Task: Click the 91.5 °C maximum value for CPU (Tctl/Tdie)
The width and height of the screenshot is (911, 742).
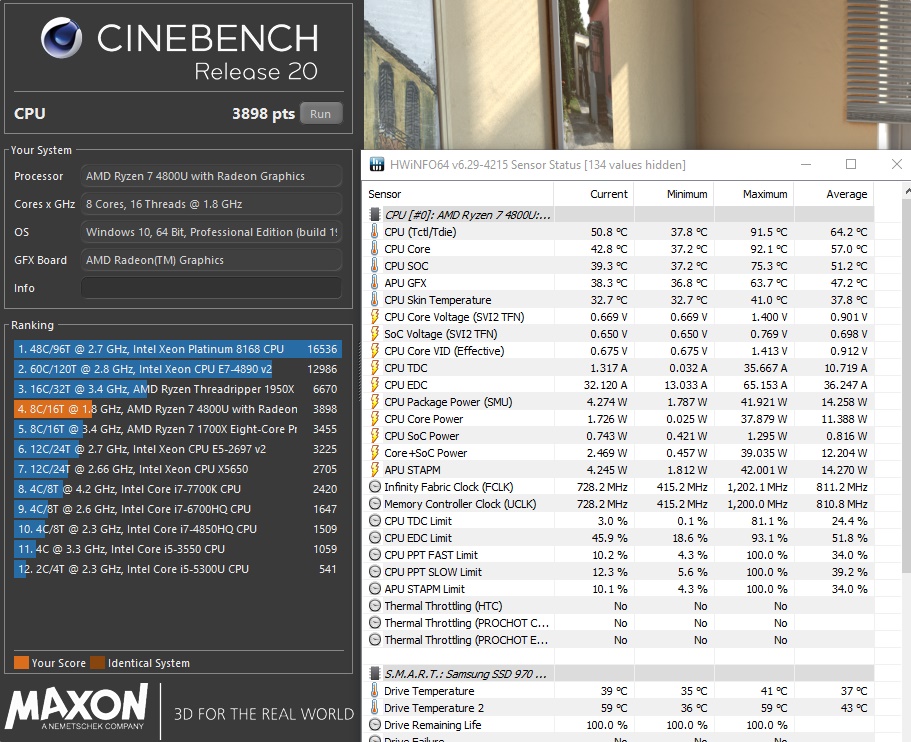Action: (x=768, y=232)
